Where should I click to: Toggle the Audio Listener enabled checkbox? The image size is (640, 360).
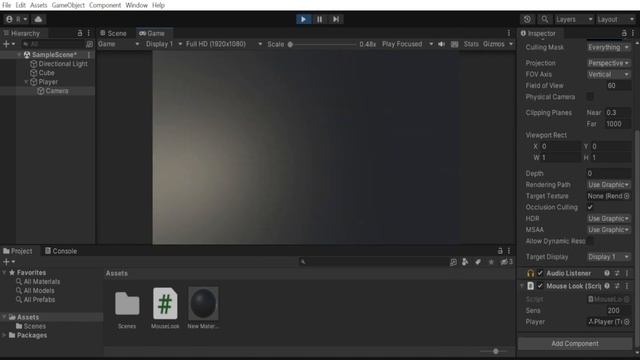(540, 273)
